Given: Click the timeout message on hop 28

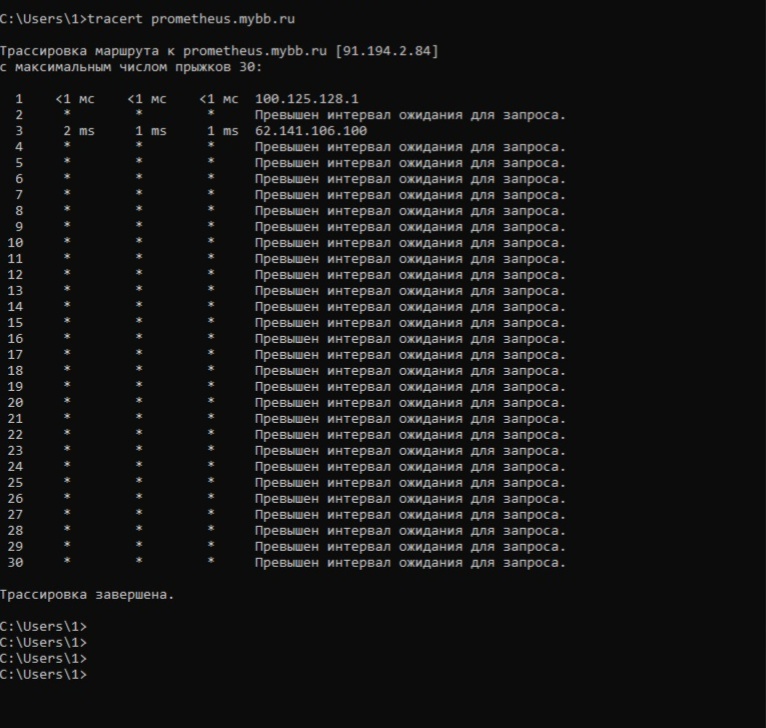Looking at the screenshot, I should coord(410,531).
